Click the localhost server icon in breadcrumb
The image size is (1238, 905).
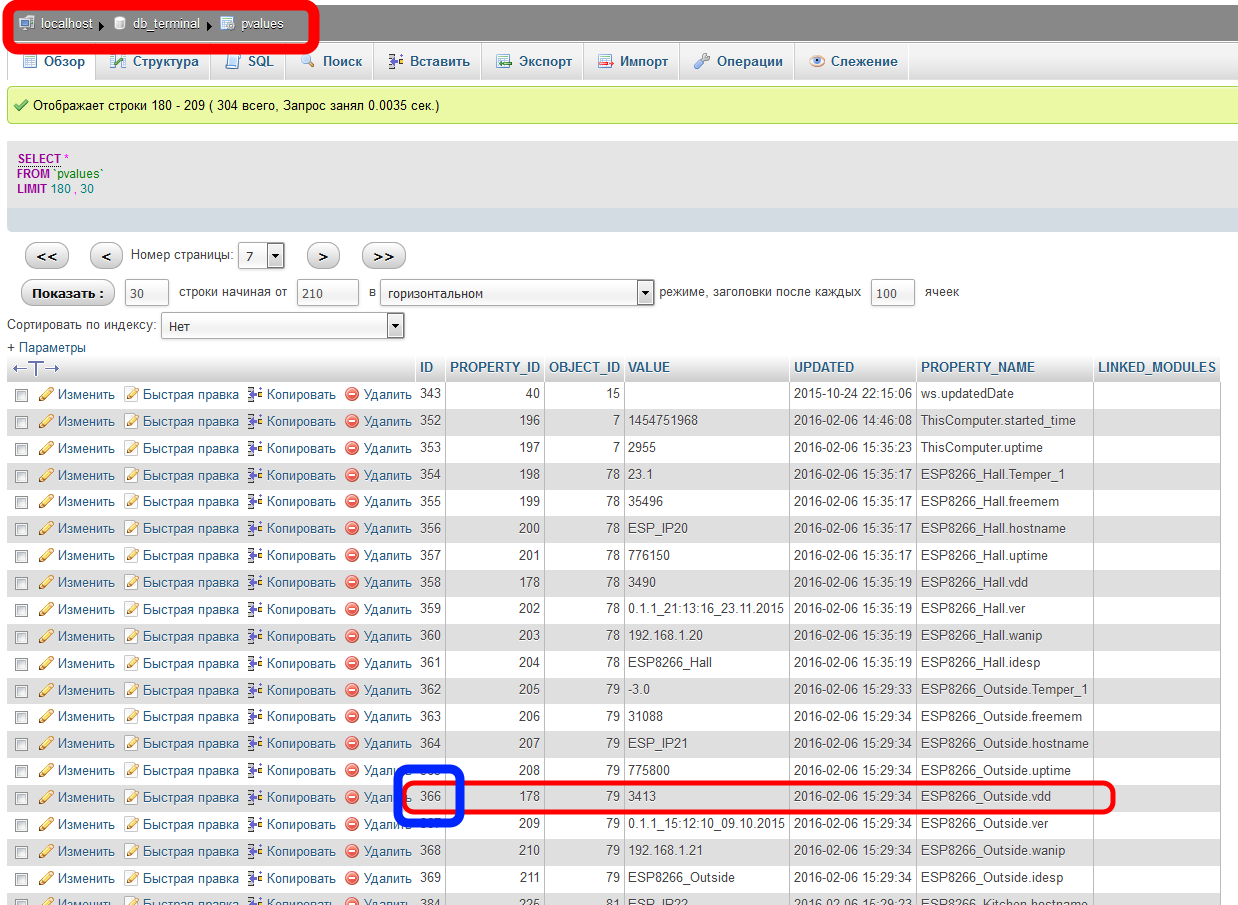pyautogui.click(x=26, y=23)
